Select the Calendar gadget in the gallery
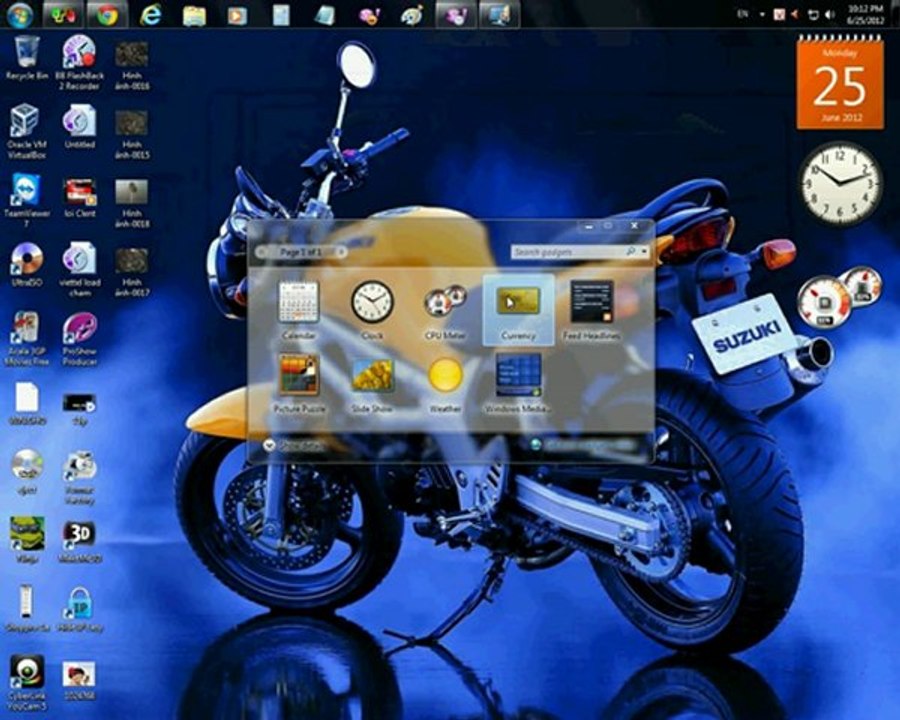 (x=298, y=310)
